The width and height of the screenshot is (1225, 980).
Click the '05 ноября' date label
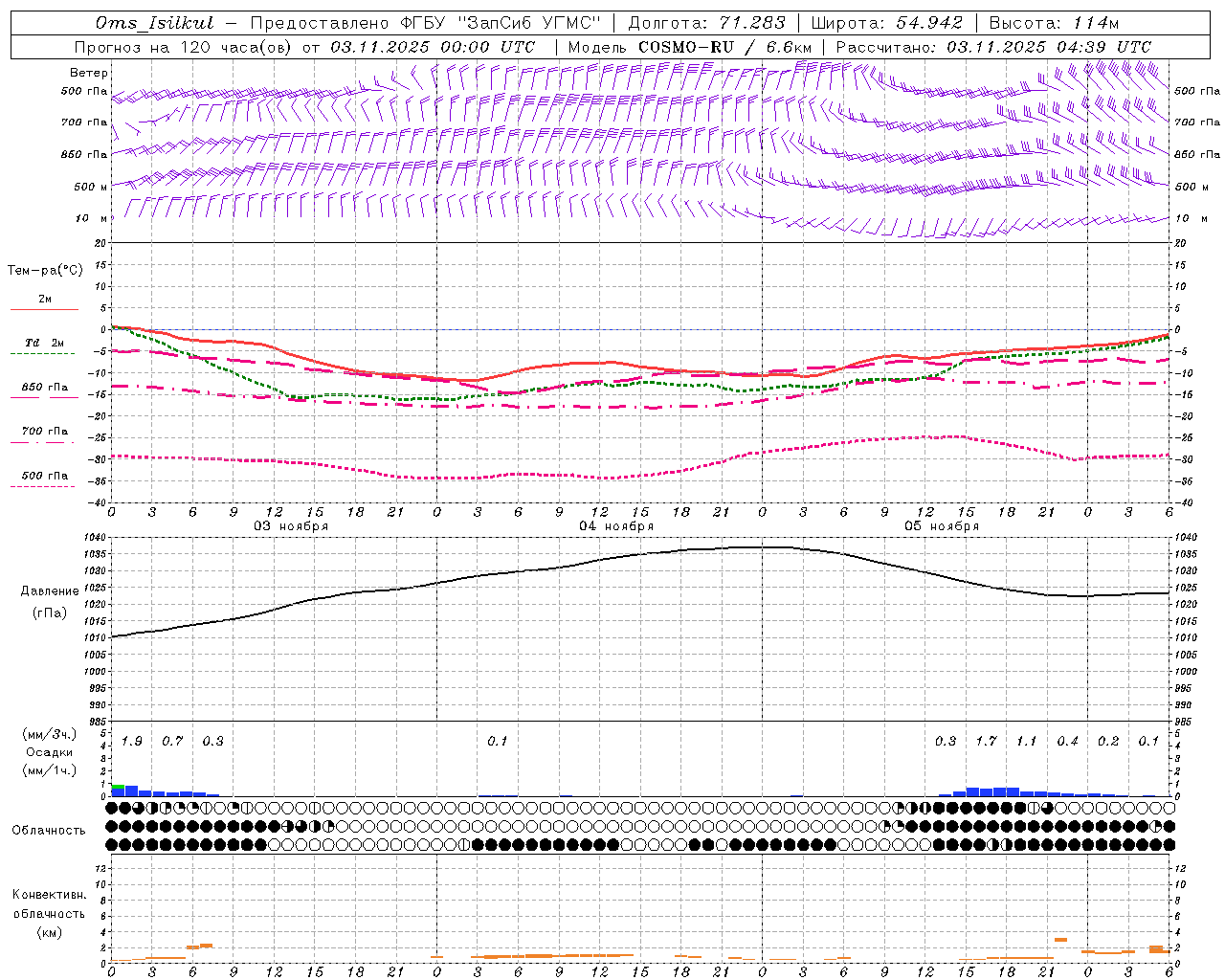[x=942, y=526]
